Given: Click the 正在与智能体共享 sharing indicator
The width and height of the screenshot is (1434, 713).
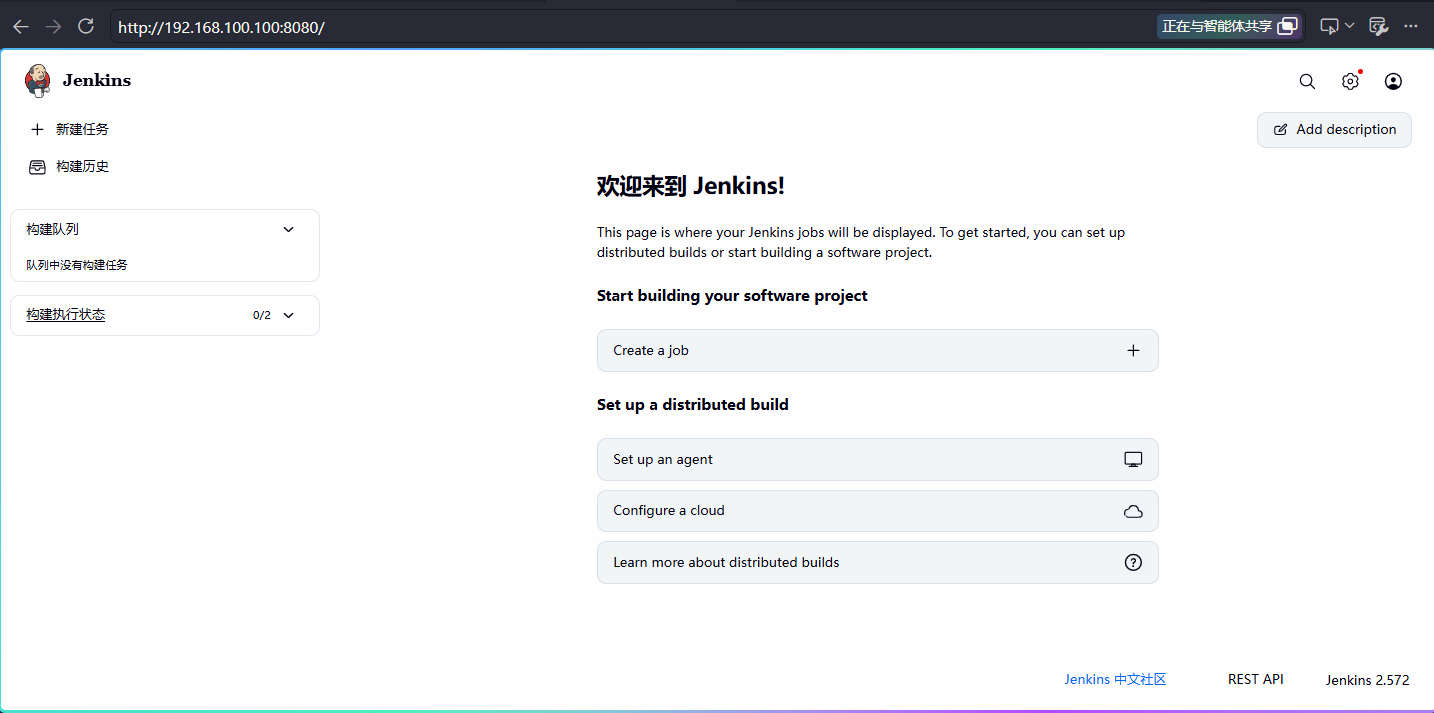Looking at the screenshot, I should click(x=1230, y=26).
